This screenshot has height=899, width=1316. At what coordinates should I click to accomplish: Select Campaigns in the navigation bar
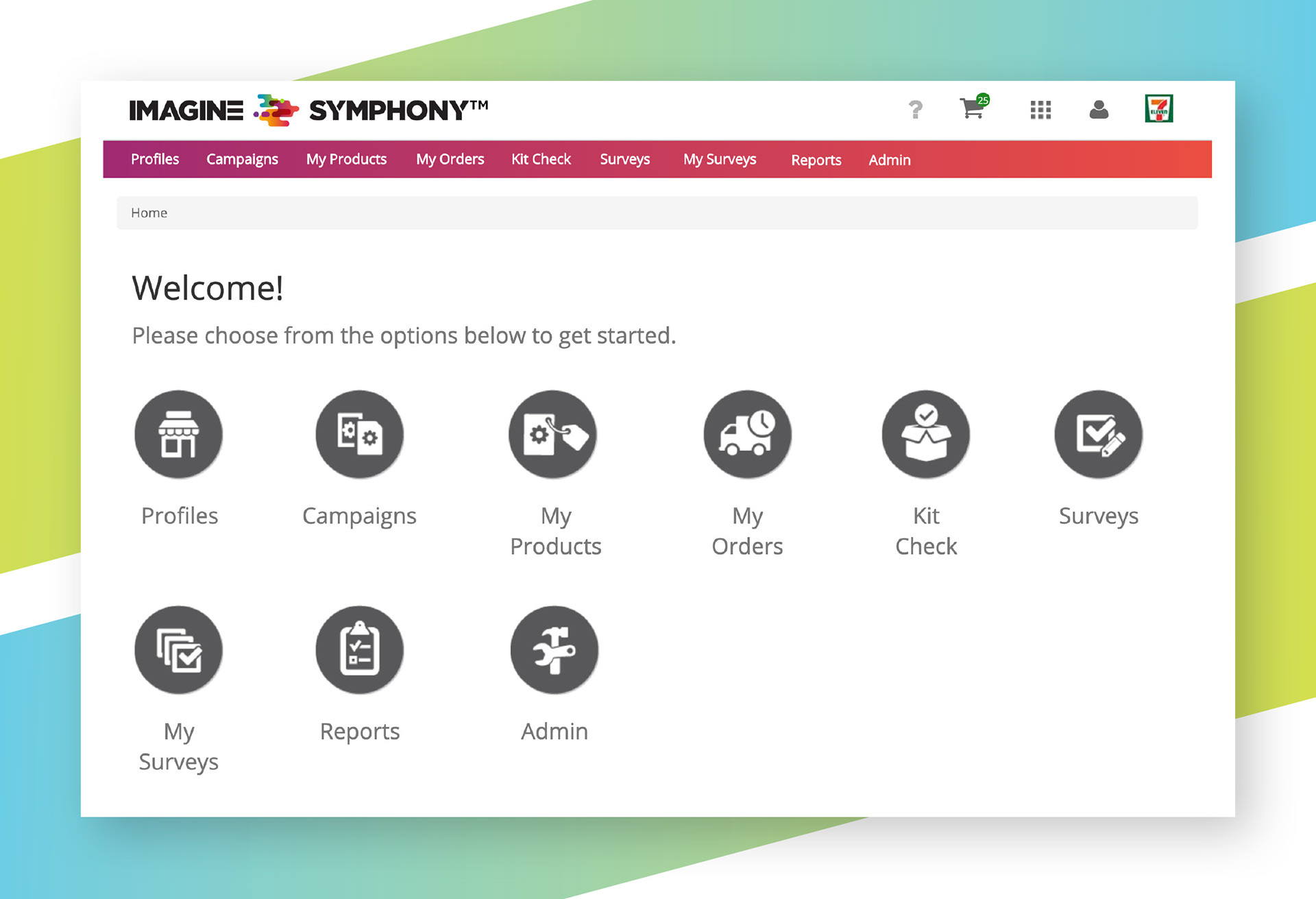[242, 159]
